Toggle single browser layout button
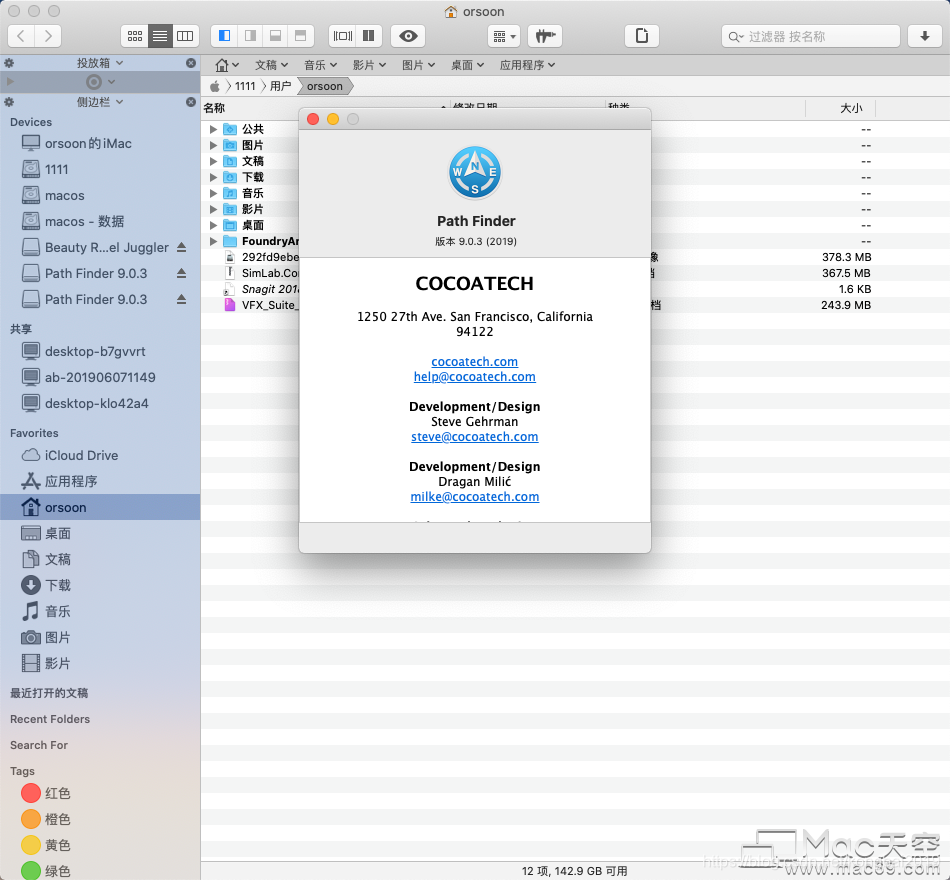950x880 pixels. pos(342,36)
